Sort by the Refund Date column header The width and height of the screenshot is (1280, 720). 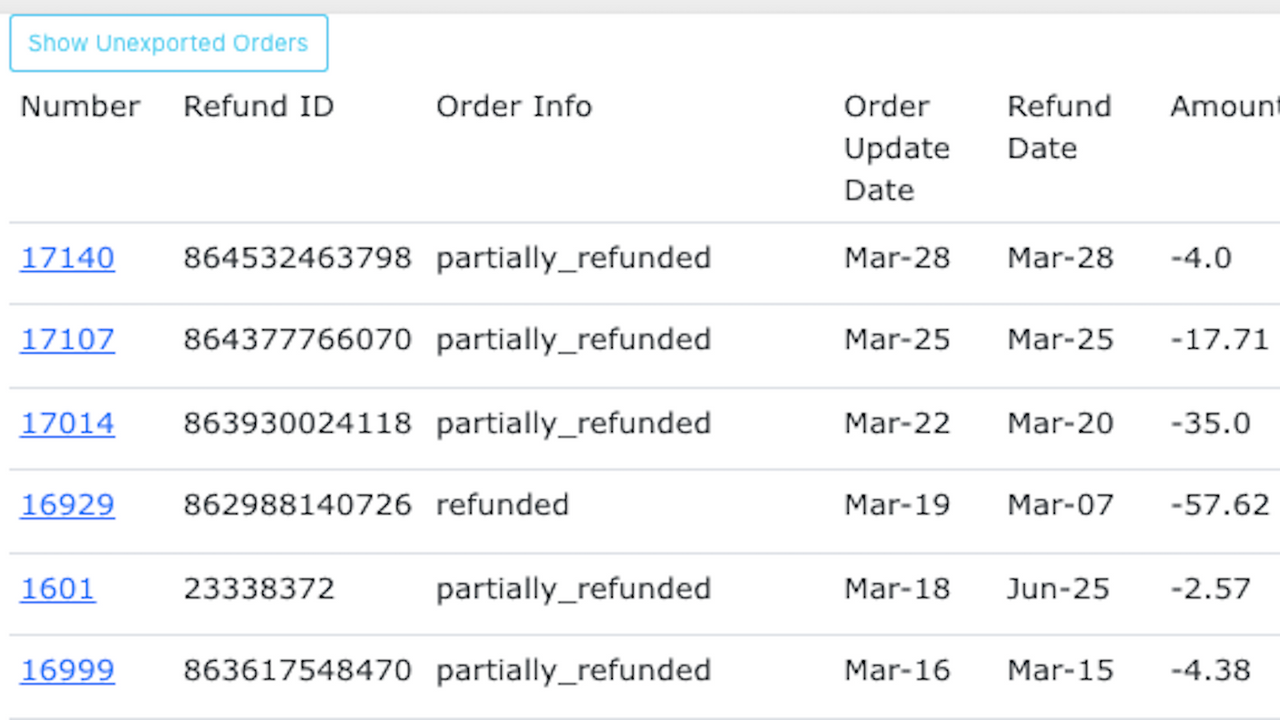click(1059, 127)
